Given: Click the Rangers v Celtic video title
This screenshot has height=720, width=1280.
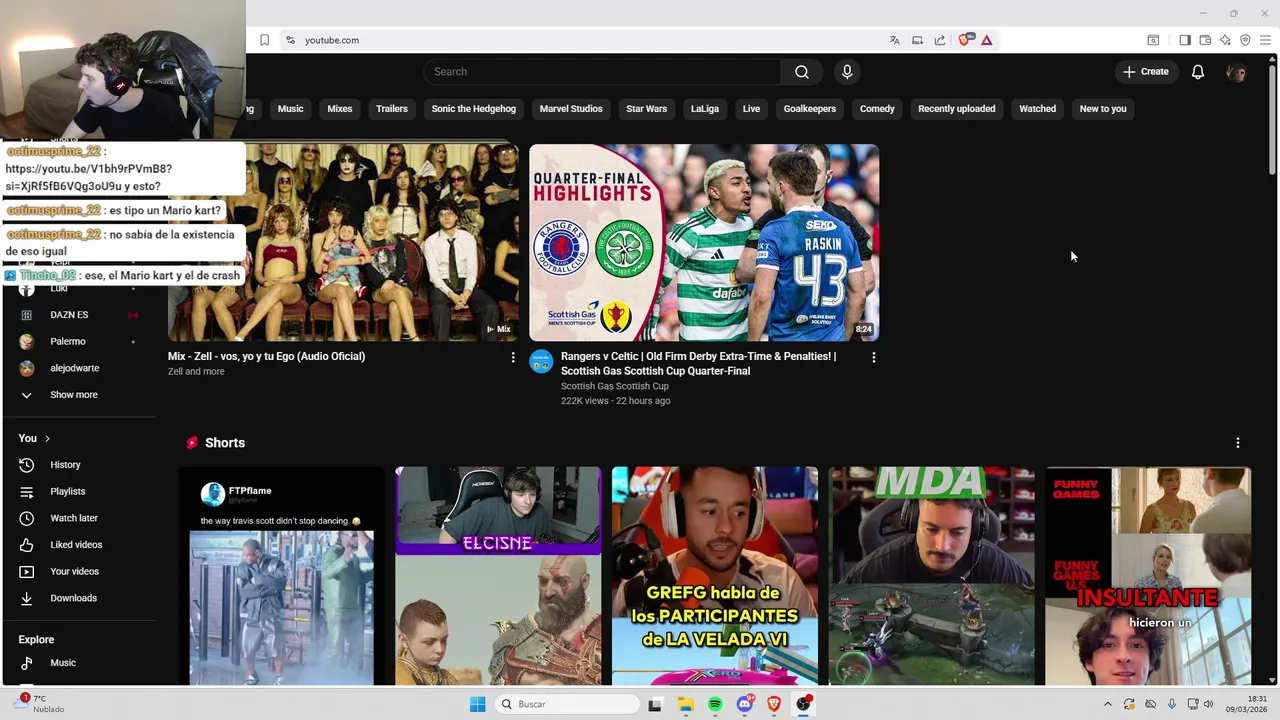Looking at the screenshot, I should coord(698,363).
